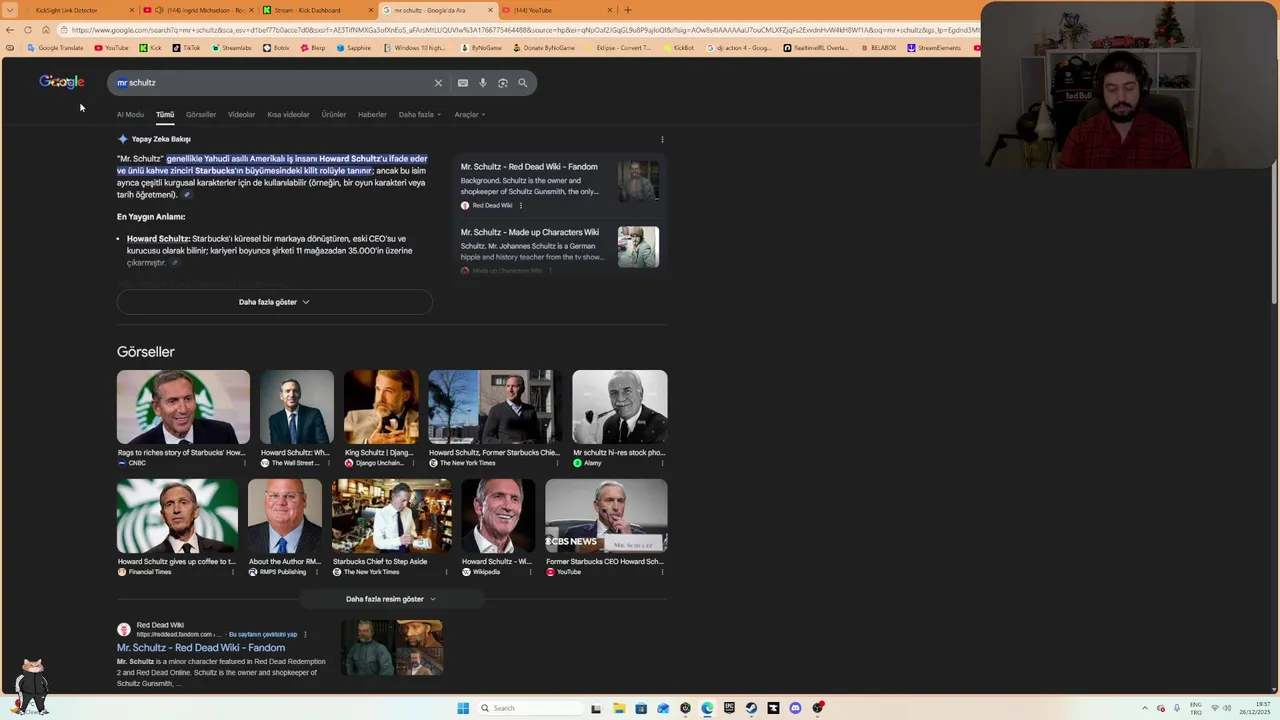
Task: Open the AI overview three-dot options
Action: pos(662,139)
